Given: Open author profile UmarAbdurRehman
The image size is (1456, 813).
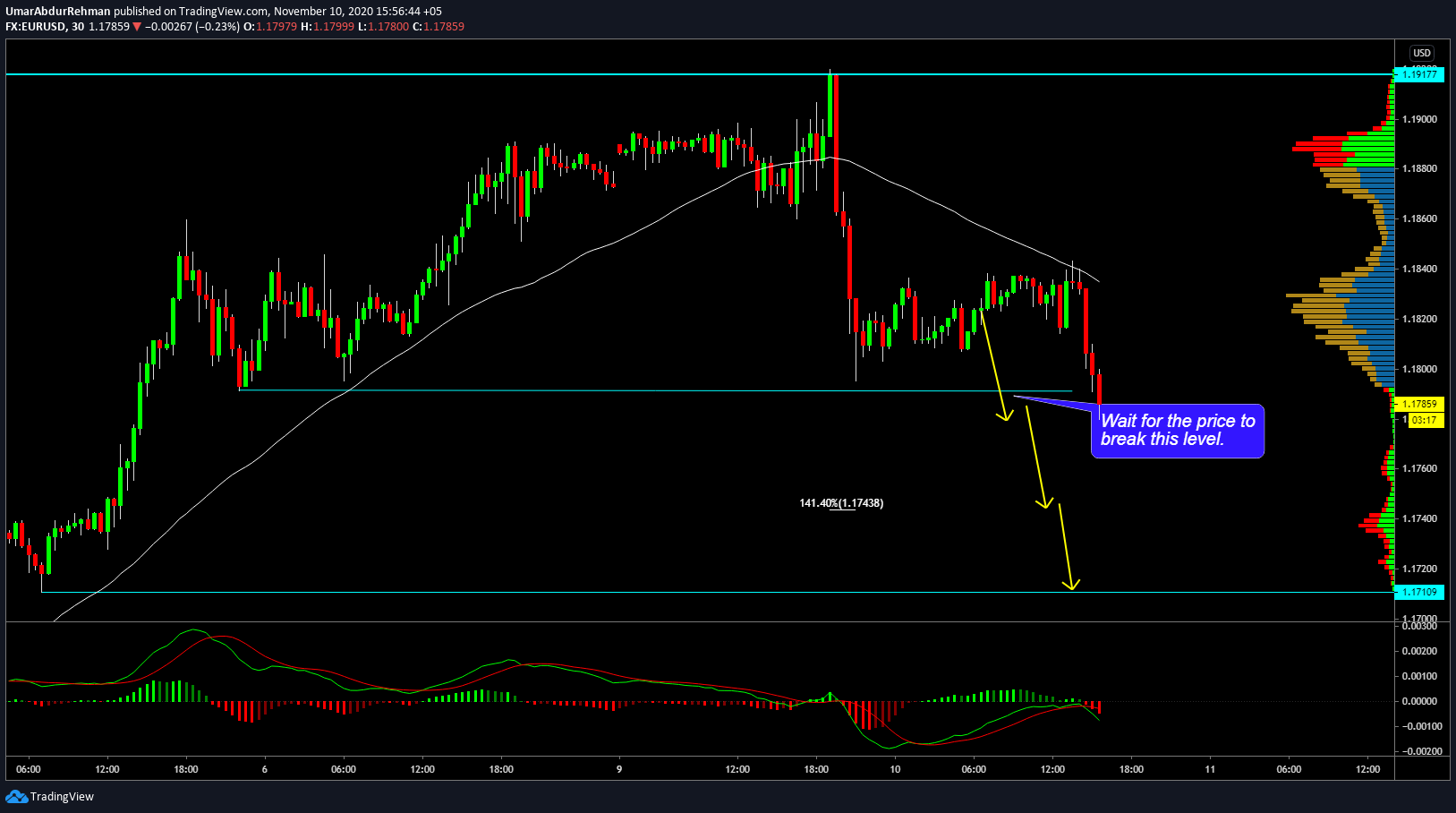Looking at the screenshot, I should click(x=58, y=12).
